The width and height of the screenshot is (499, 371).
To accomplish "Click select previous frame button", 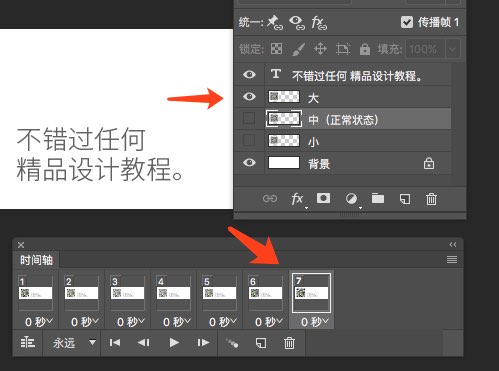I will (x=144, y=342).
